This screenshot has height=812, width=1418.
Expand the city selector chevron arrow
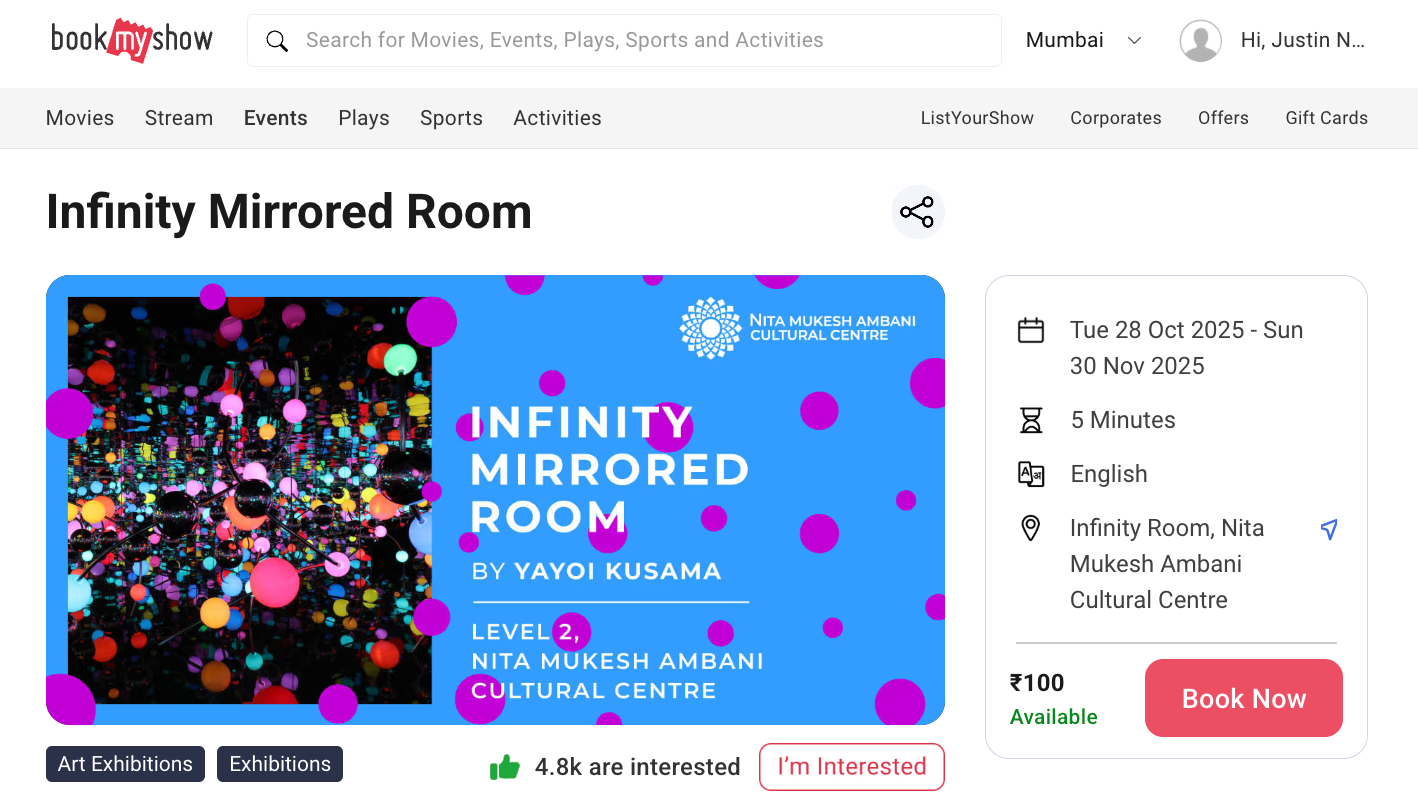coord(1134,41)
